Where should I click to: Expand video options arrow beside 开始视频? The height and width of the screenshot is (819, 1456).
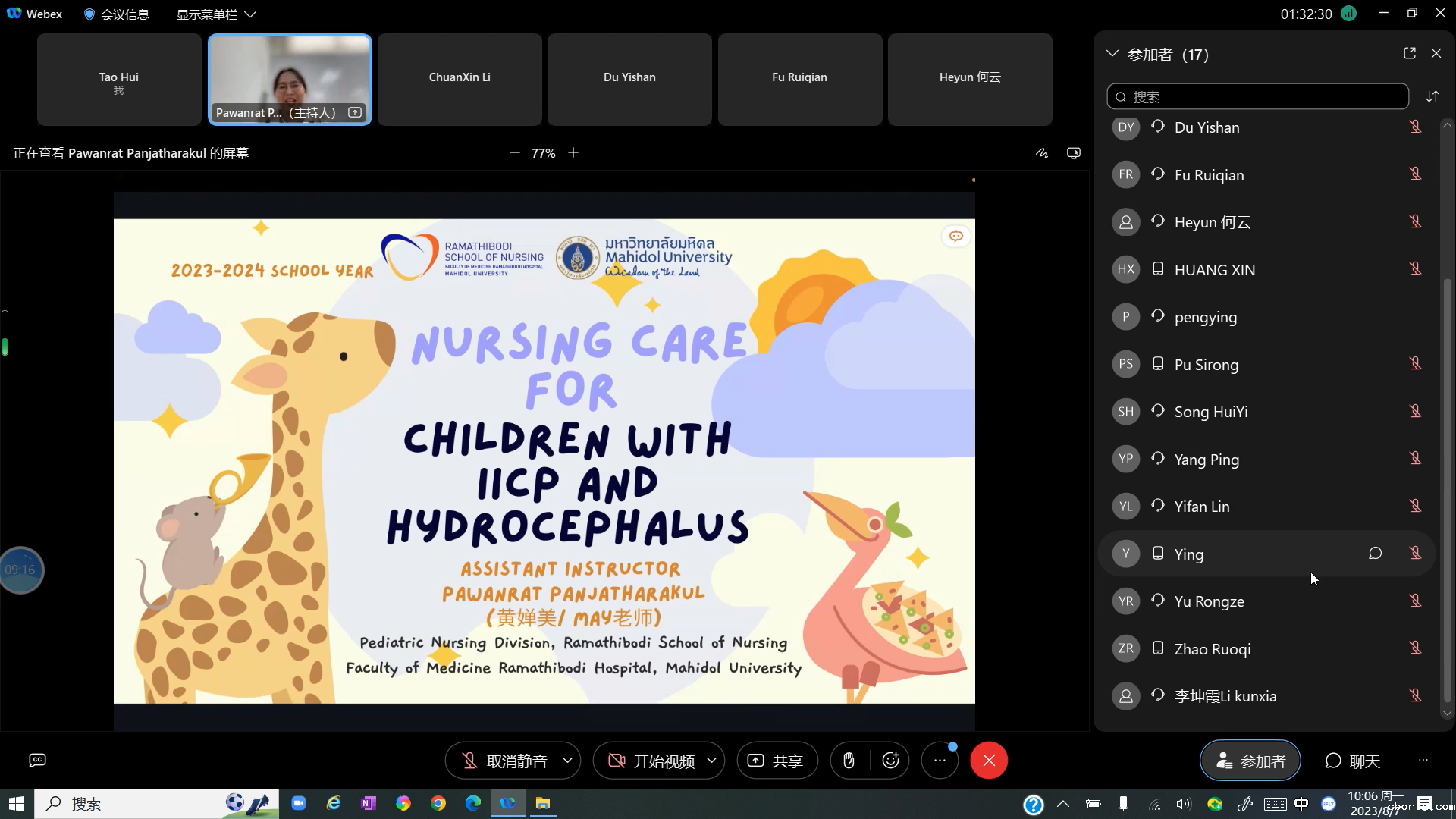[711, 761]
